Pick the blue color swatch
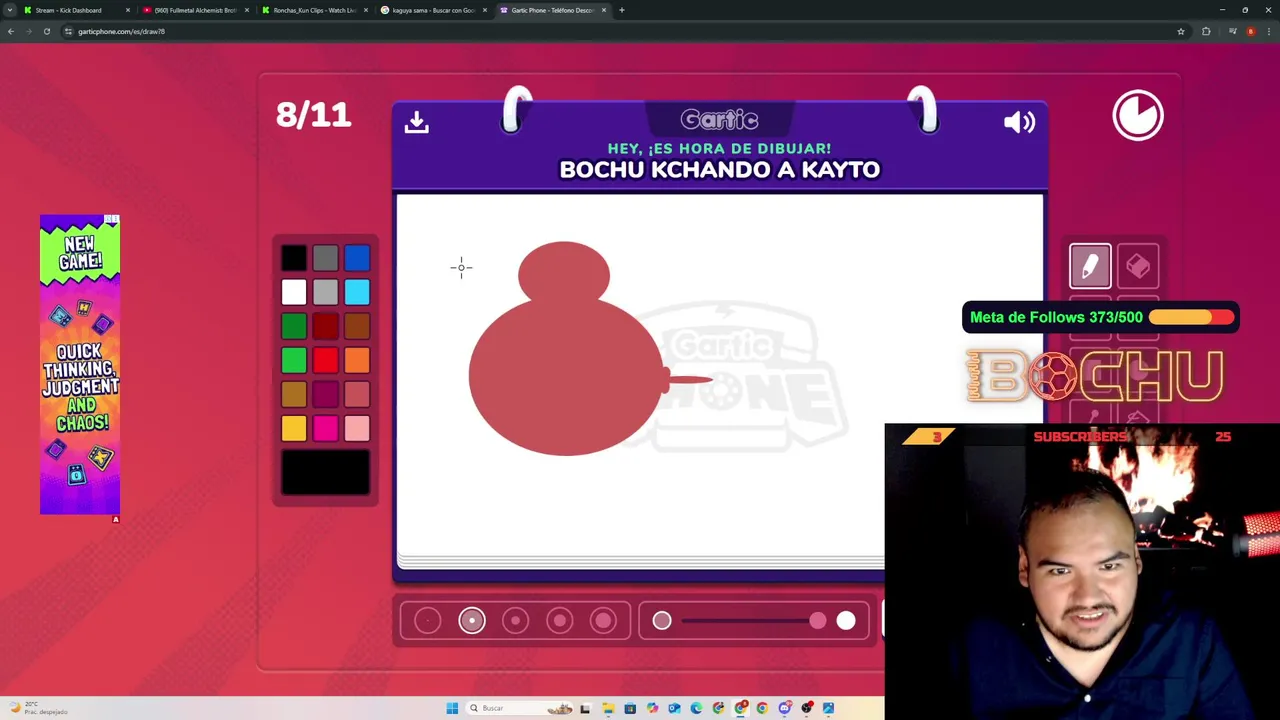 click(x=357, y=259)
